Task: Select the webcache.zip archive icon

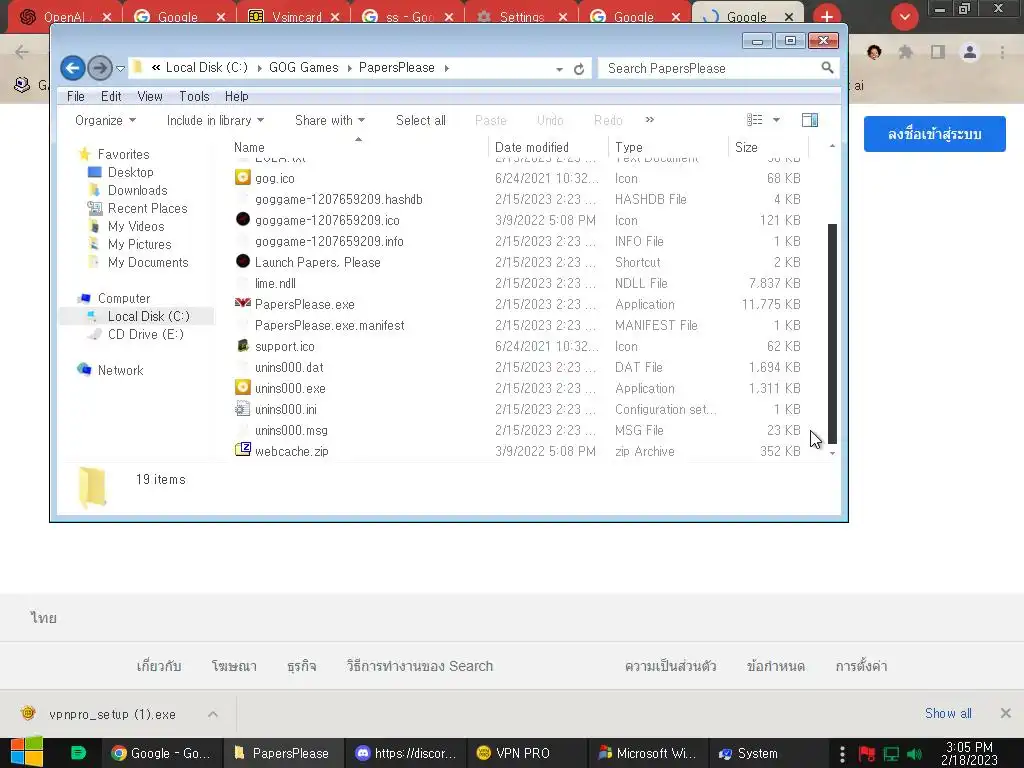Action: point(242,450)
